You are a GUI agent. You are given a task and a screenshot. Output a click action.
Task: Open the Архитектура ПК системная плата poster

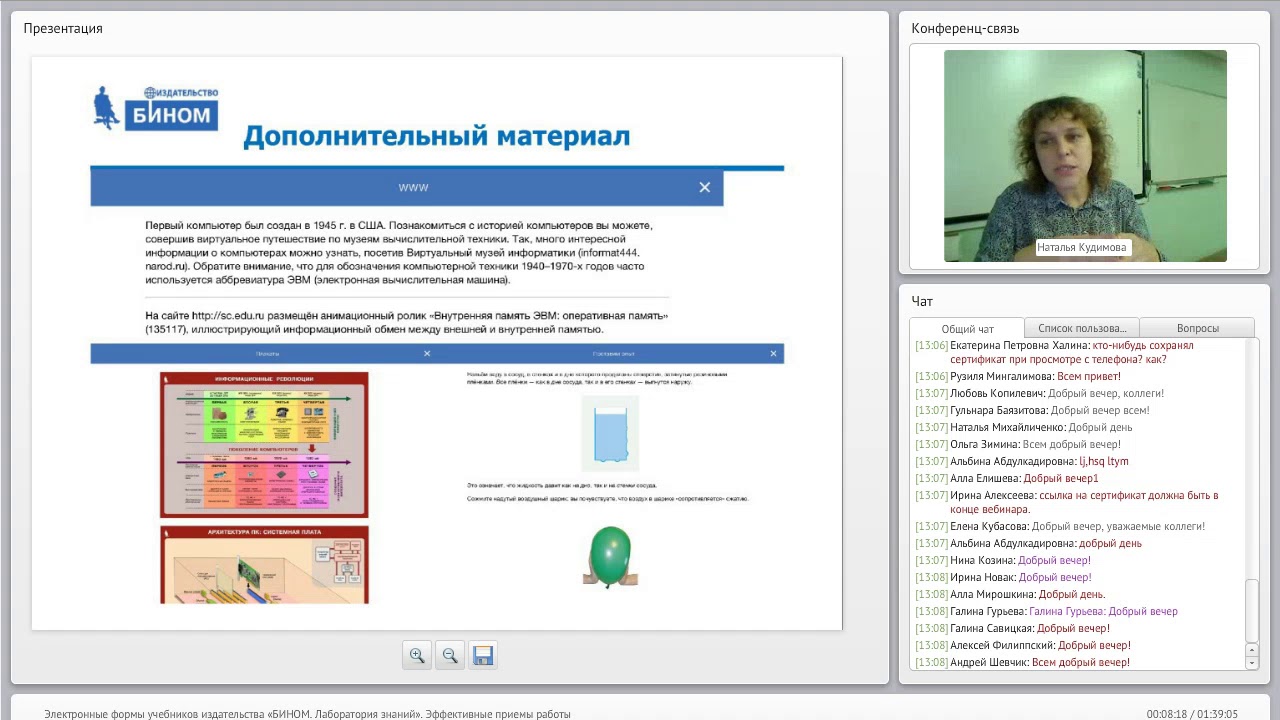[264, 565]
